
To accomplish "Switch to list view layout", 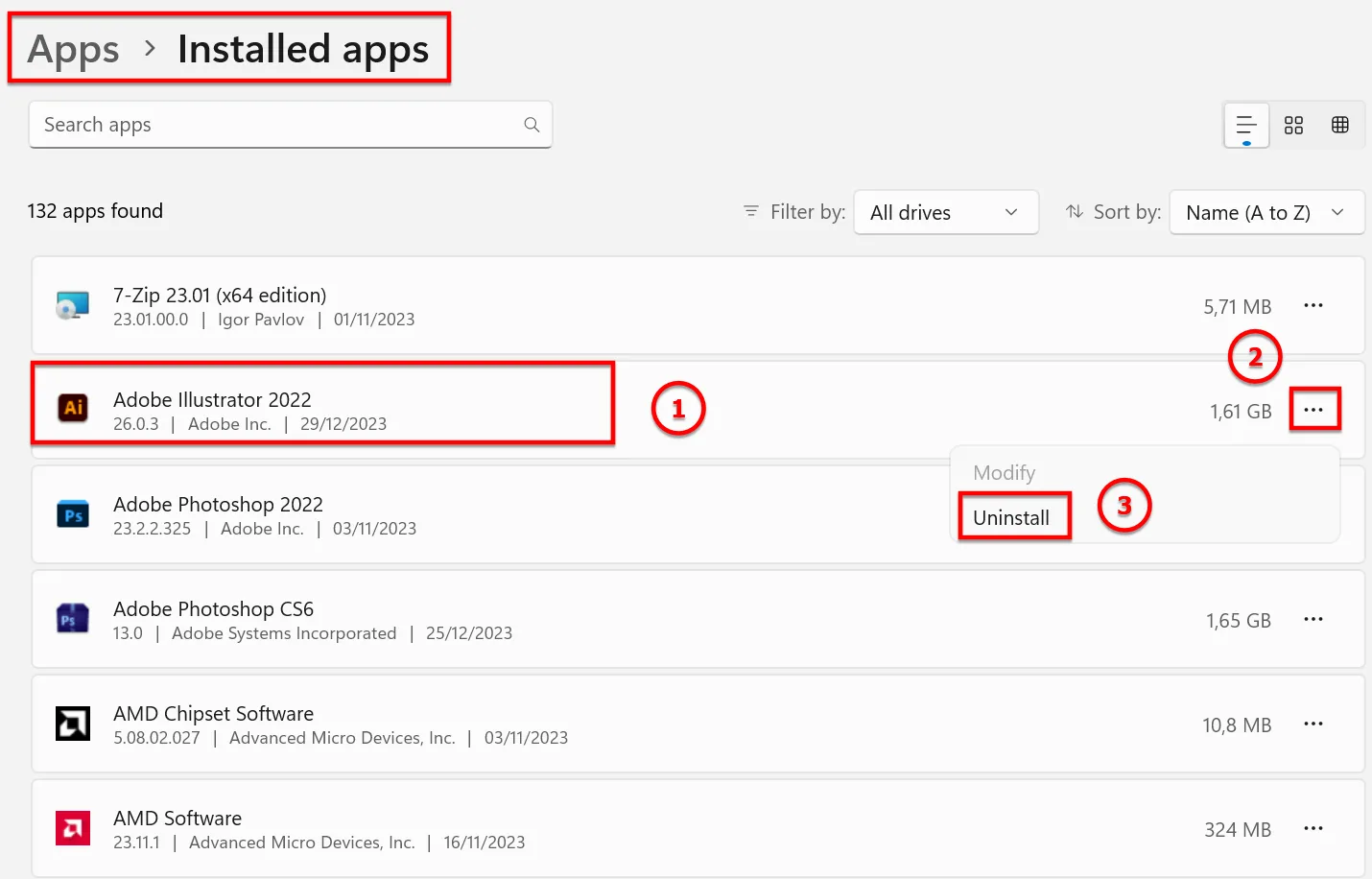I will (1246, 126).
